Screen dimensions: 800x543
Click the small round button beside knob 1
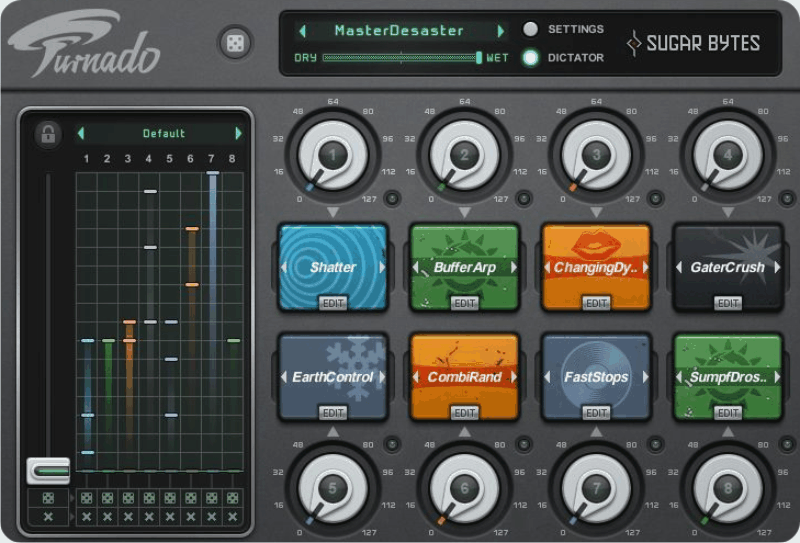[391, 197]
